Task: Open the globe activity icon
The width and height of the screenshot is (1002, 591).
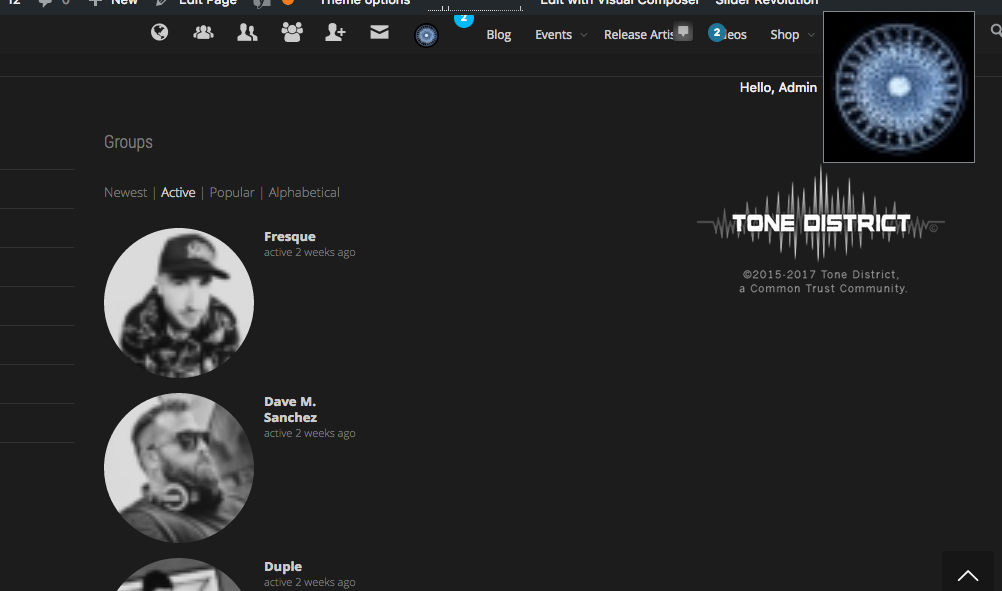Action: (159, 32)
